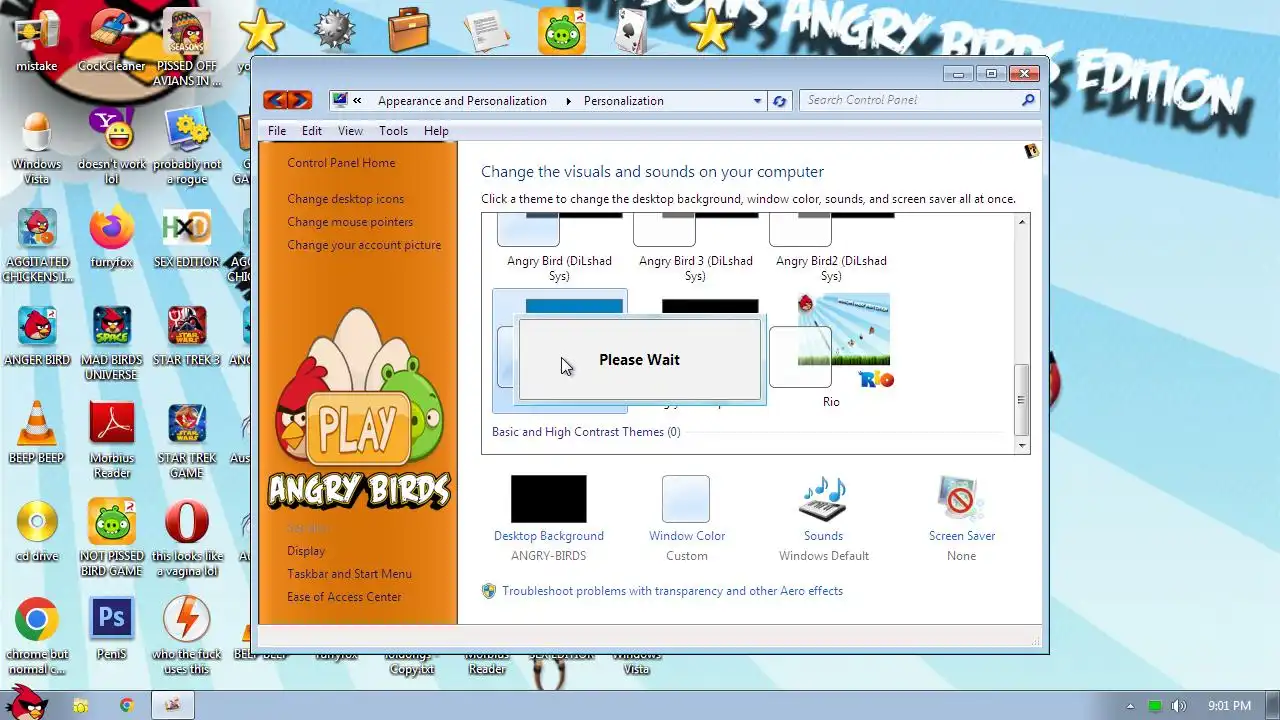Open the who the fuck uses this icon
This screenshot has height=720, width=1280.
pyautogui.click(x=187, y=635)
